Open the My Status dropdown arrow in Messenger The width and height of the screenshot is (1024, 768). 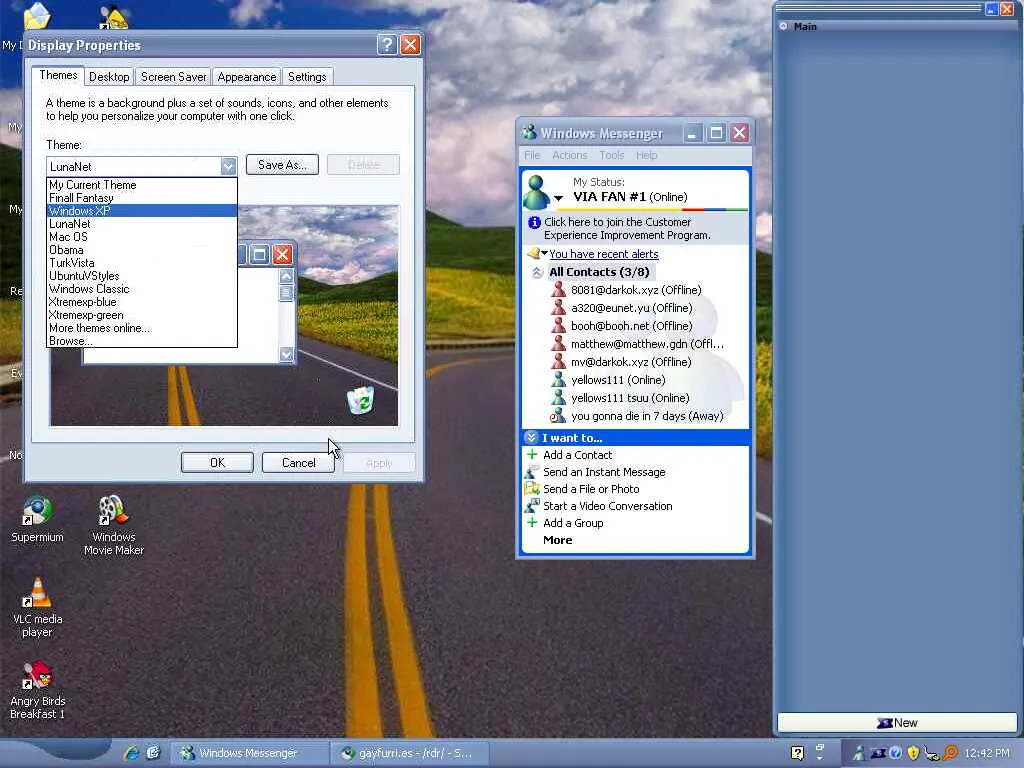click(558, 198)
